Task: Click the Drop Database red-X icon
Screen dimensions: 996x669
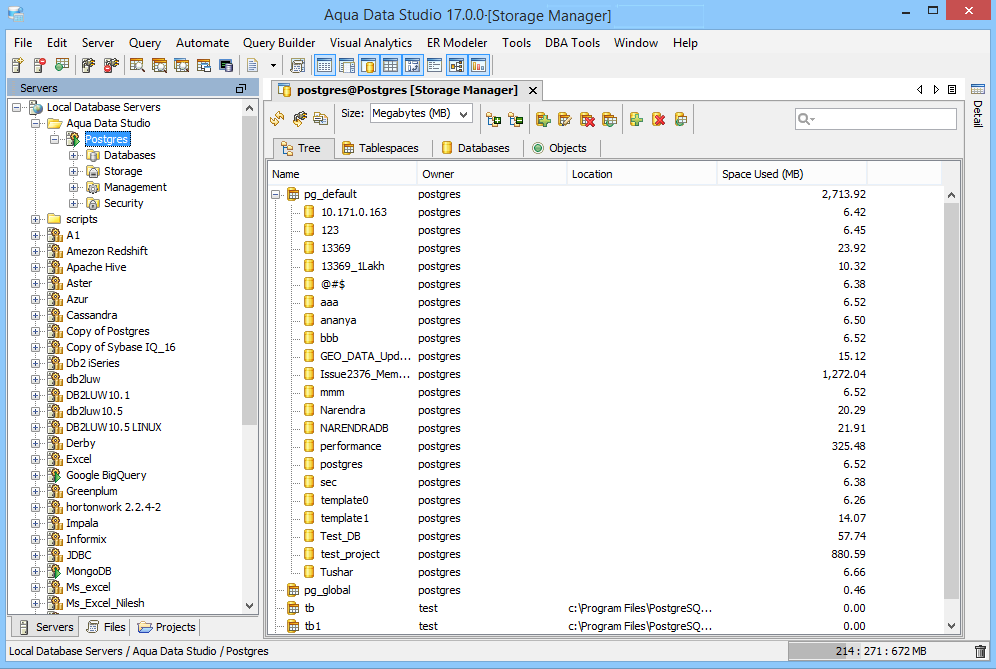Action: (659, 119)
